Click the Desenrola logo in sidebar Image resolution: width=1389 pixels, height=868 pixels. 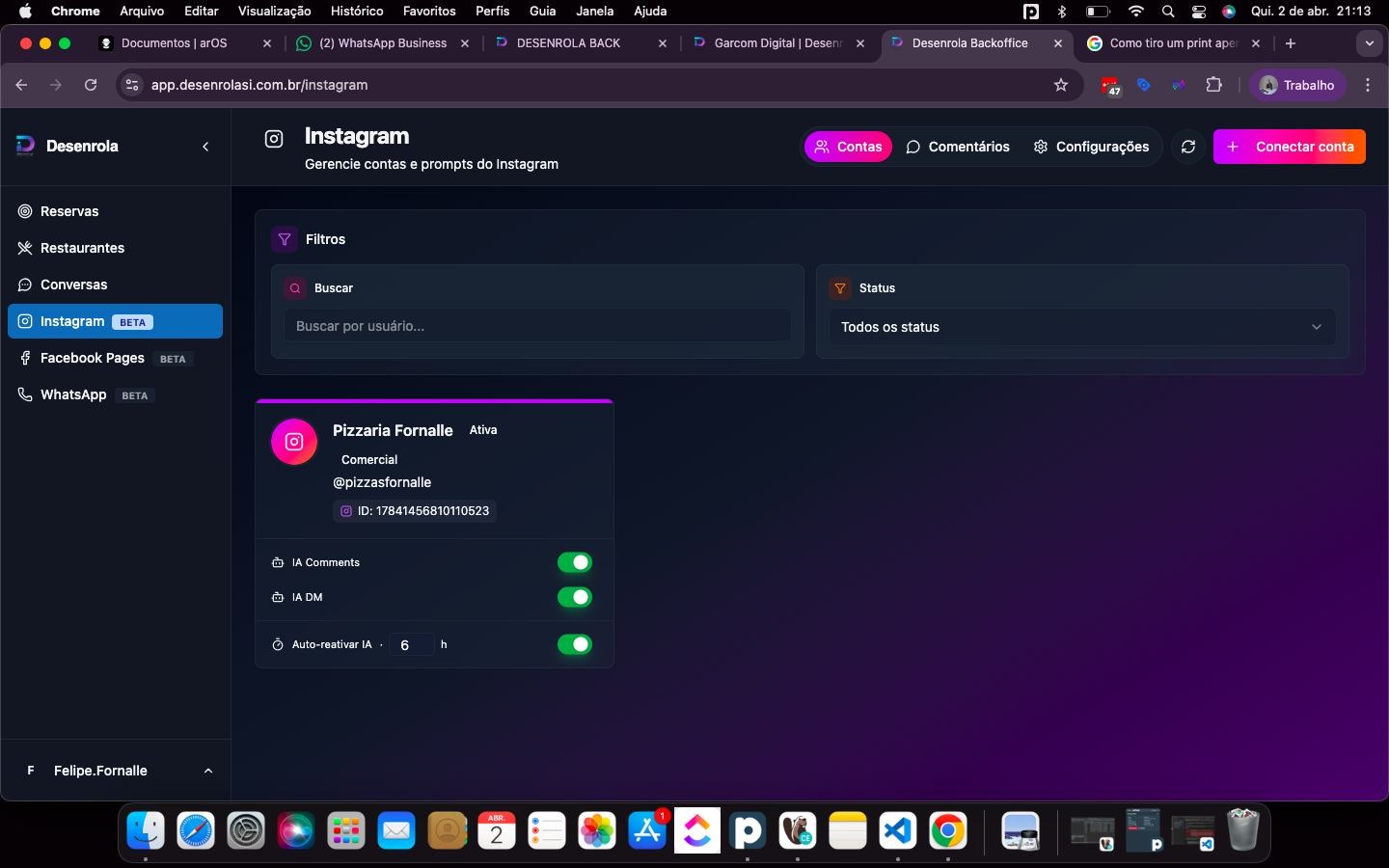[x=26, y=146]
